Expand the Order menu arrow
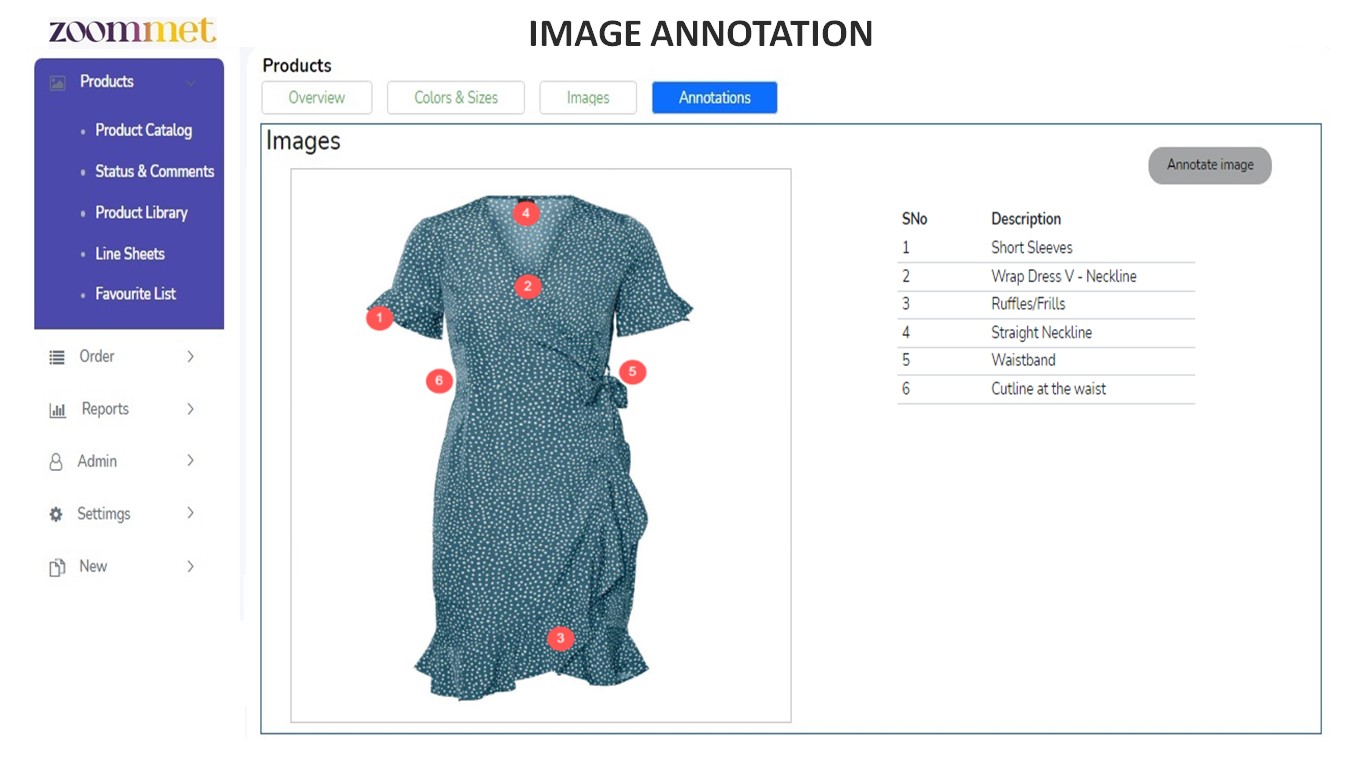The width and height of the screenshot is (1359, 764). (190, 357)
